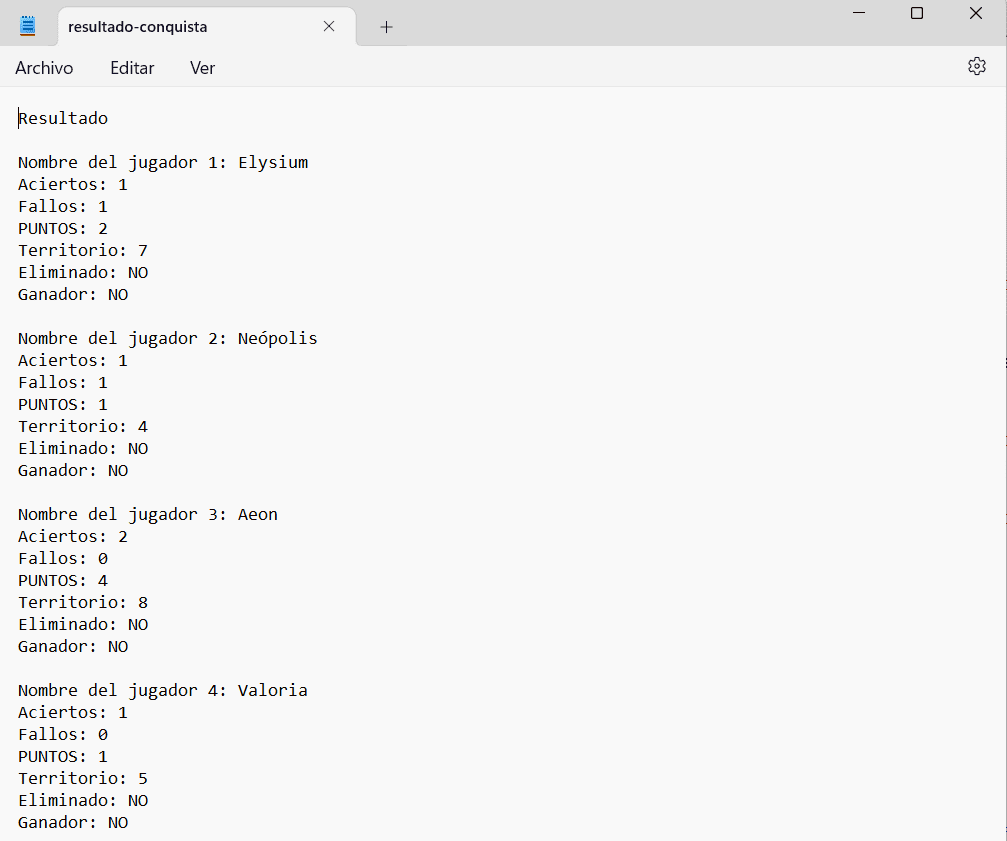Click 'Territorio: 4' line
Viewport: 1007px width, 841px height.
(x=83, y=426)
